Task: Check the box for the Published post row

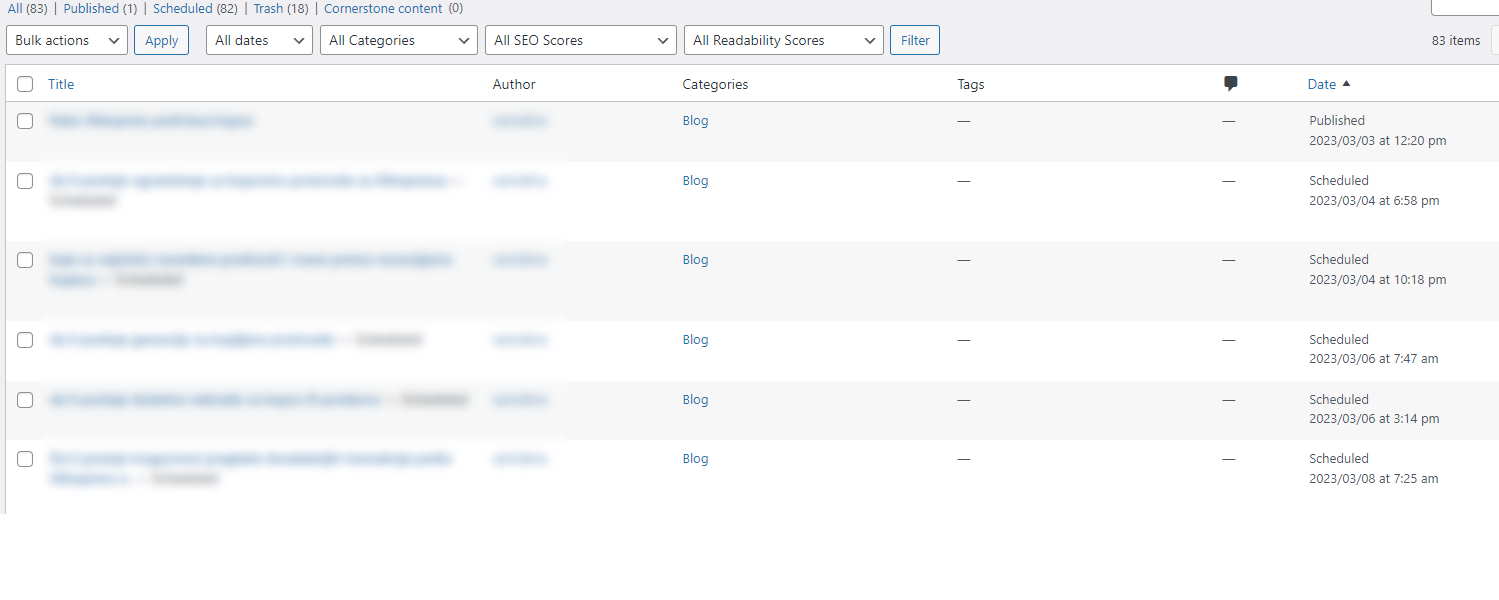Action: click(25, 121)
